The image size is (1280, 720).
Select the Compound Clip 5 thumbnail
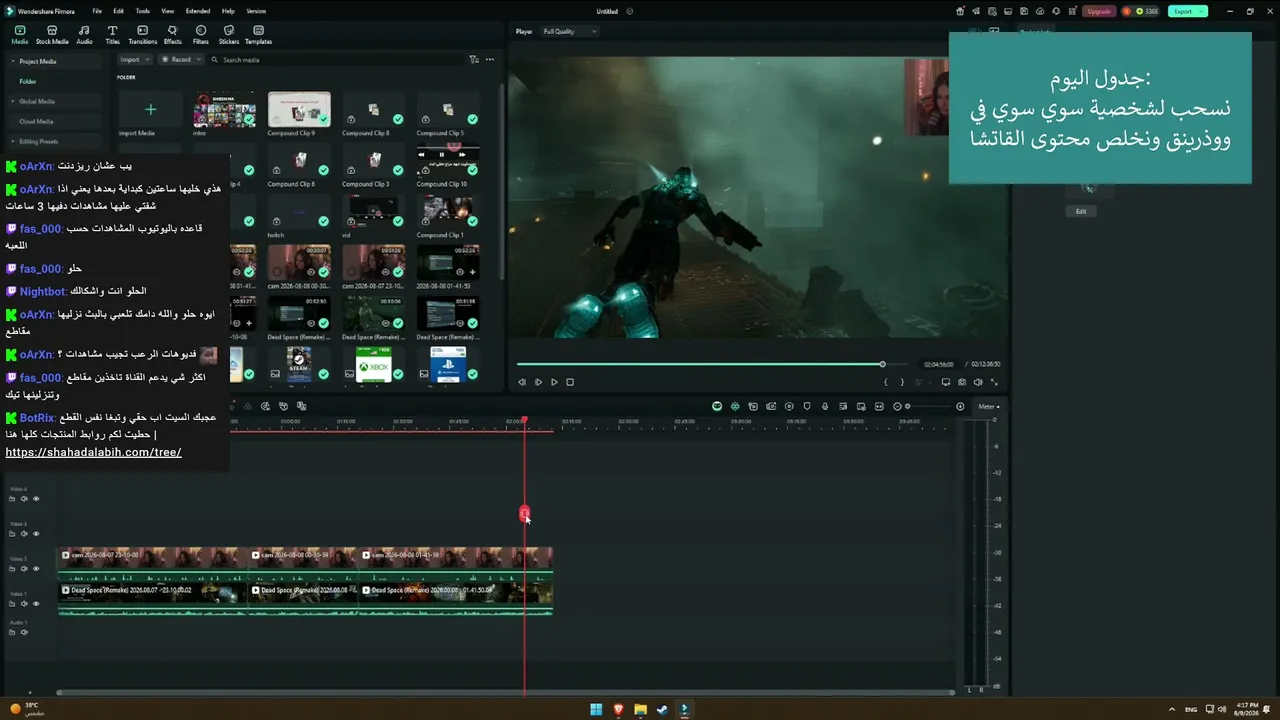tap(447, 110)
